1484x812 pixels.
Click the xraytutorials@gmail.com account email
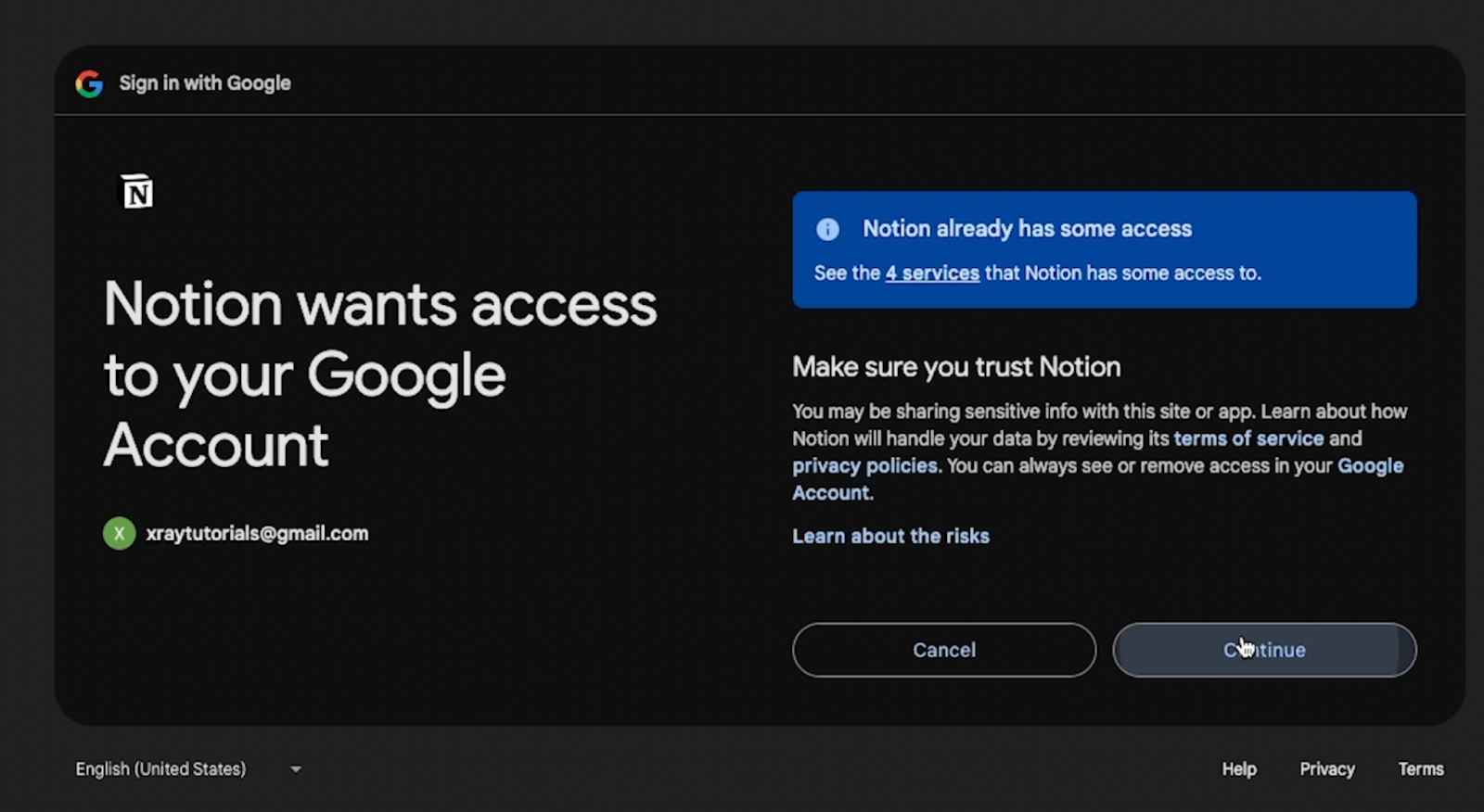coord(257,533)
